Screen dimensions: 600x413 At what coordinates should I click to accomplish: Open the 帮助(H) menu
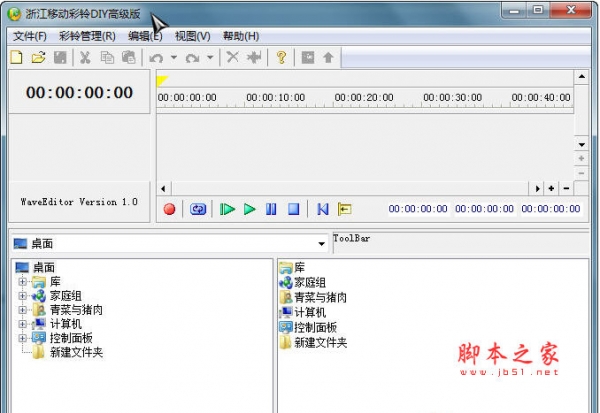pos(241,36)
